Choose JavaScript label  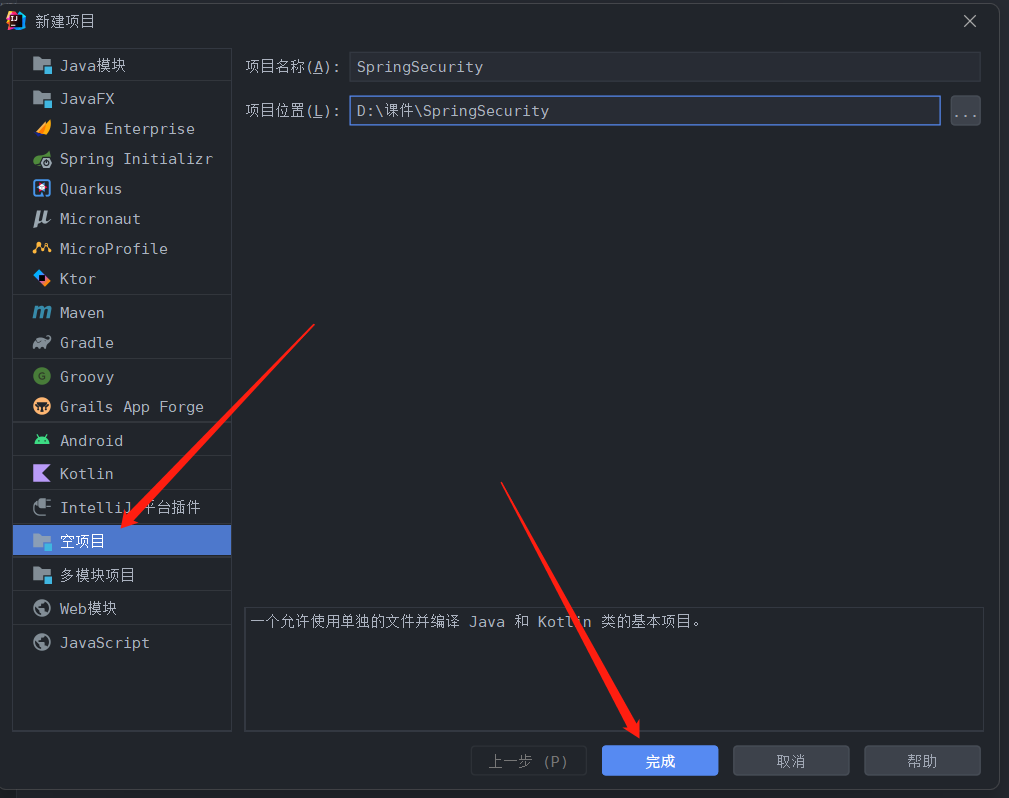tap(104, 642)
